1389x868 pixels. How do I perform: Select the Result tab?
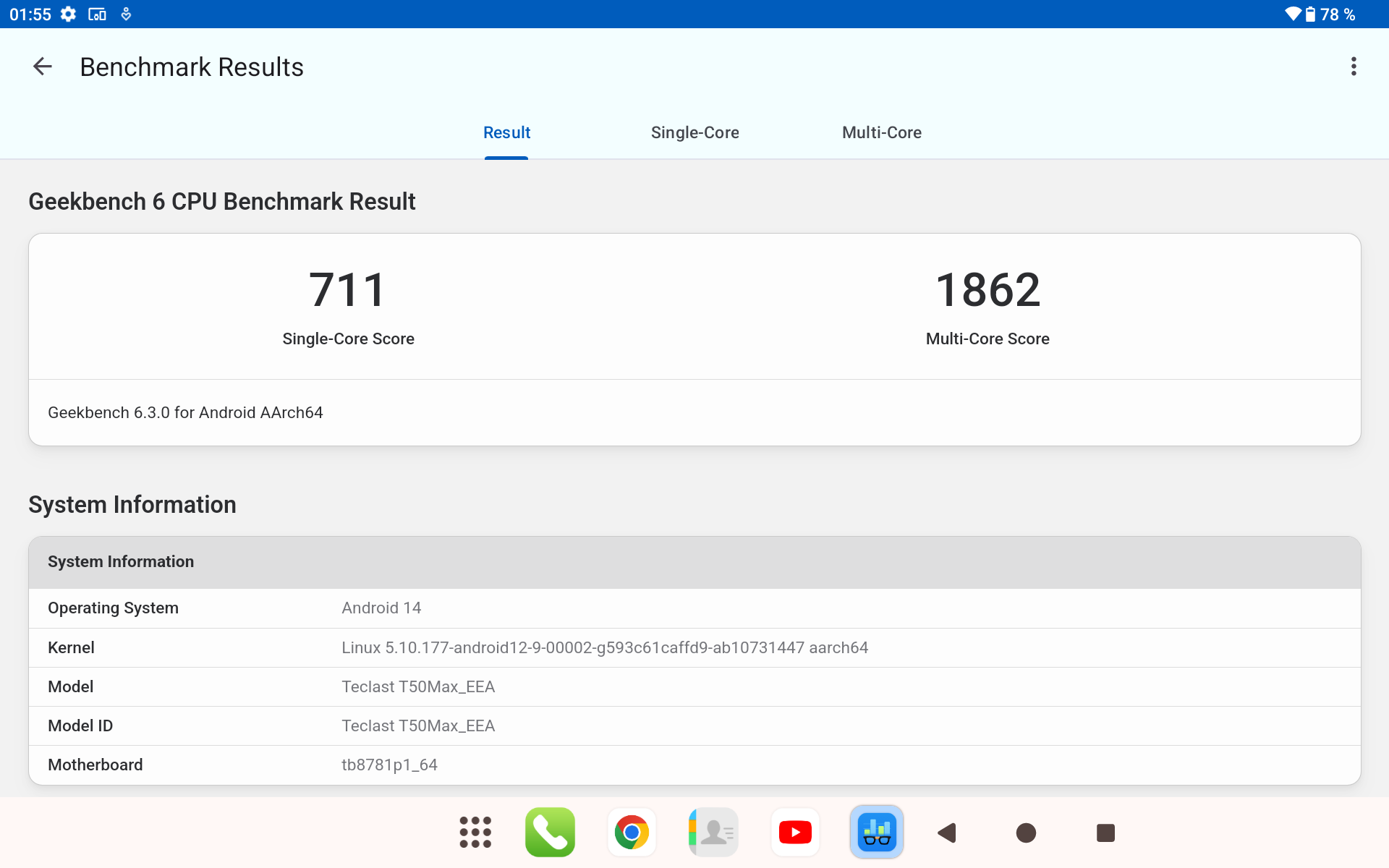(506, 132)
